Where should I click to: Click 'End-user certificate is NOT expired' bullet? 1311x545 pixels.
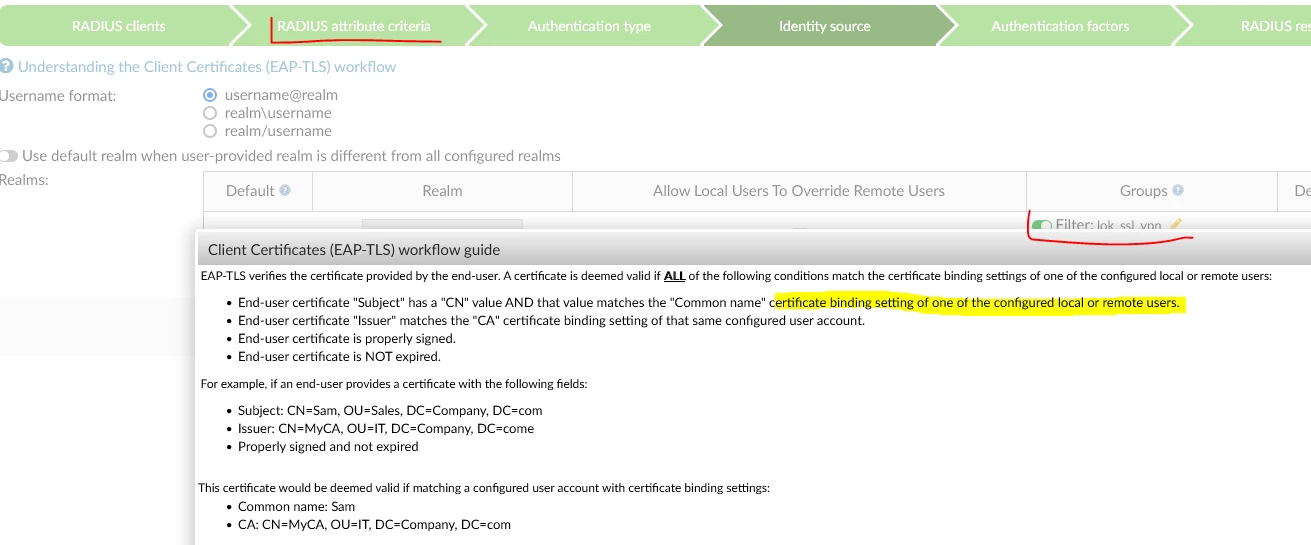339,356
